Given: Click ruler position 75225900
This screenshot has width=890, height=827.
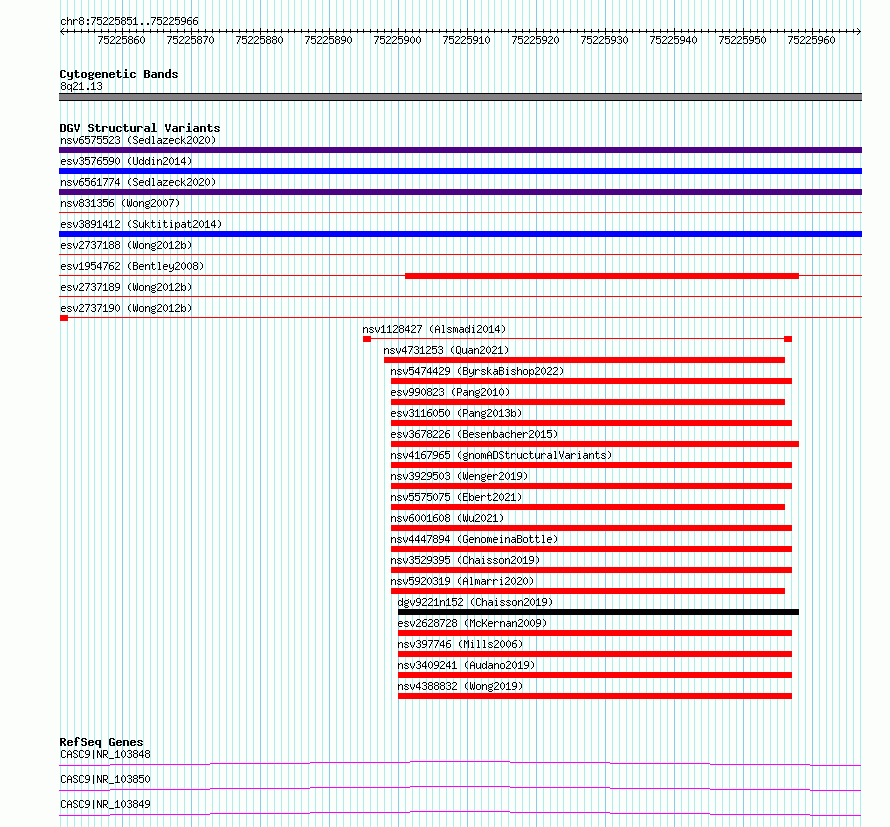Looking at the screenshot, I should tap(397, 40).
